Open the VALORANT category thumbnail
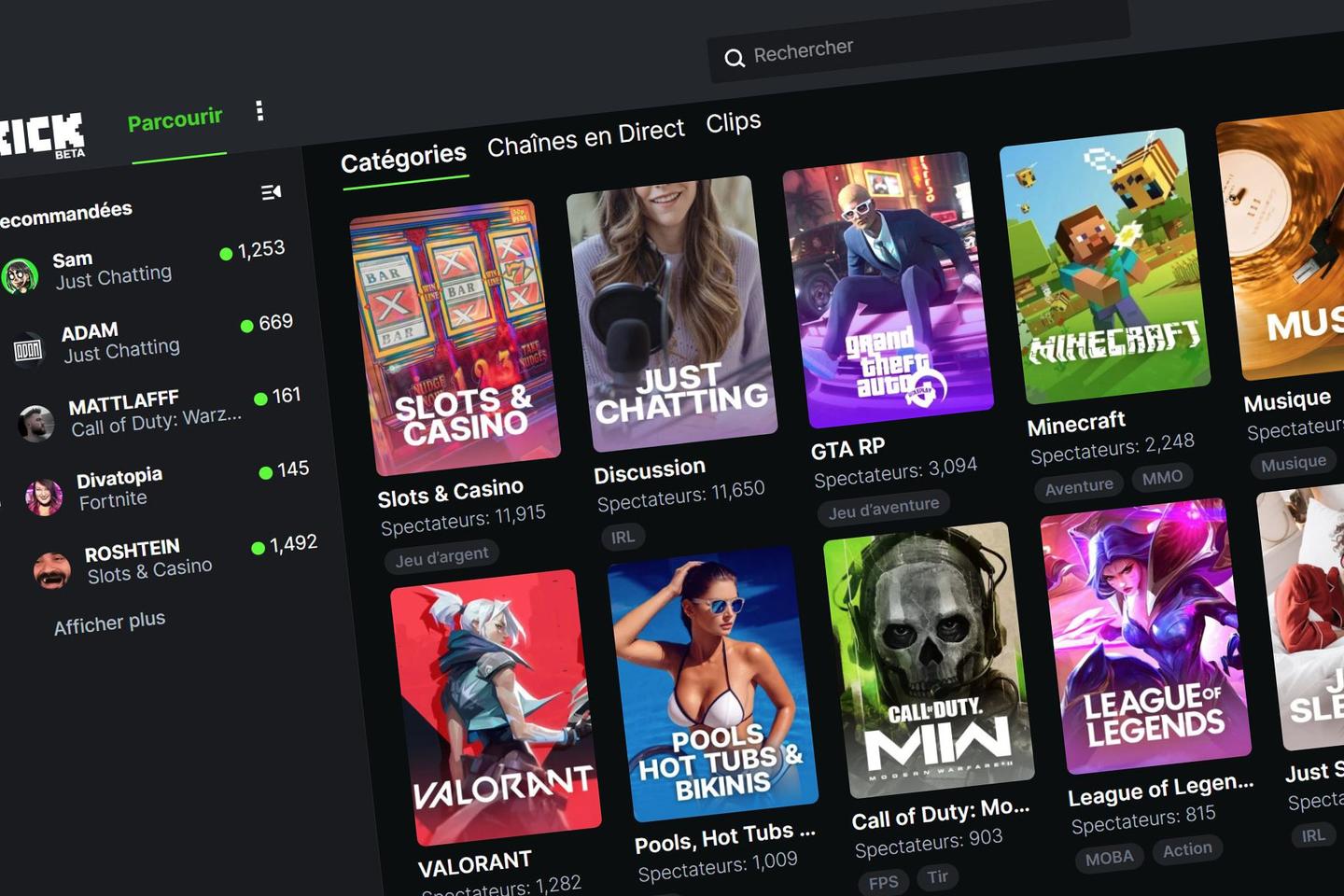Viewport: 1344px width, 896px height. tap(496, 707)
